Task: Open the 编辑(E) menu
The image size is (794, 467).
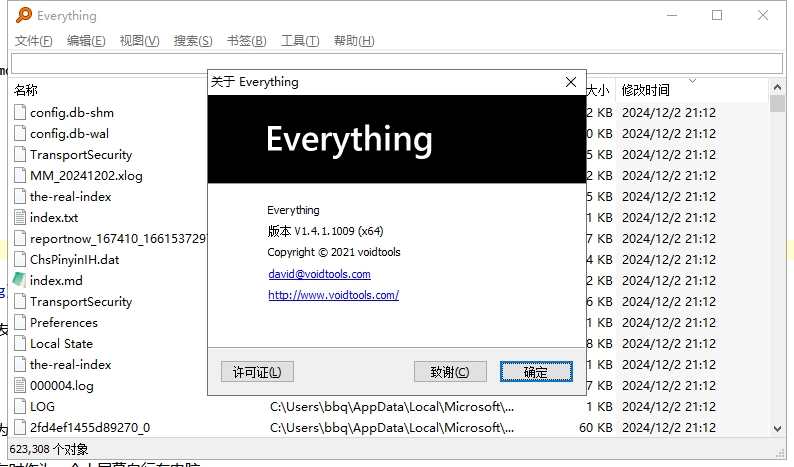Action: [86, 41]
